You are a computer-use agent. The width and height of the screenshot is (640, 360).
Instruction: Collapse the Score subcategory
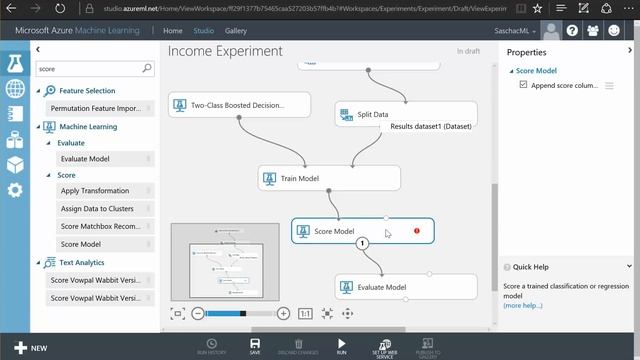pyautogui.click(x=49, y=175)
